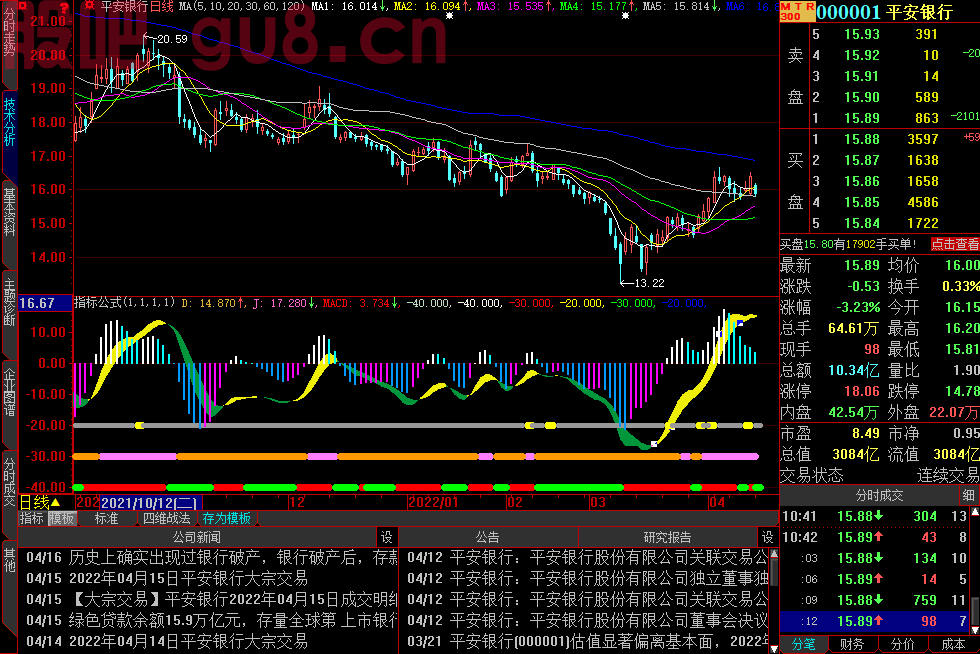This screenshot has height=654, width=980.
Task: Select the 财务 bottom tab
Action: pos(851,644)
